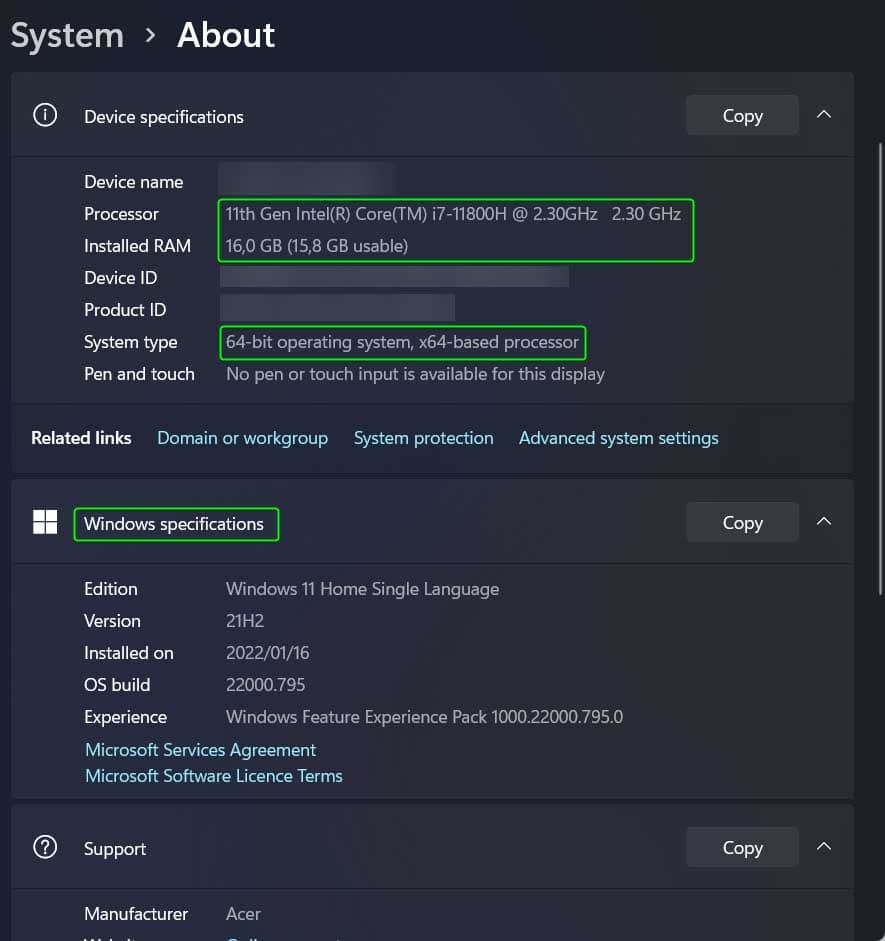This screenshot has height=941, width=885.
Task: Click the Support heading
Action: 115,849
